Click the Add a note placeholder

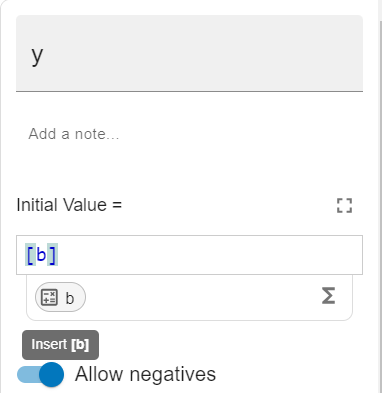point(74,134)
